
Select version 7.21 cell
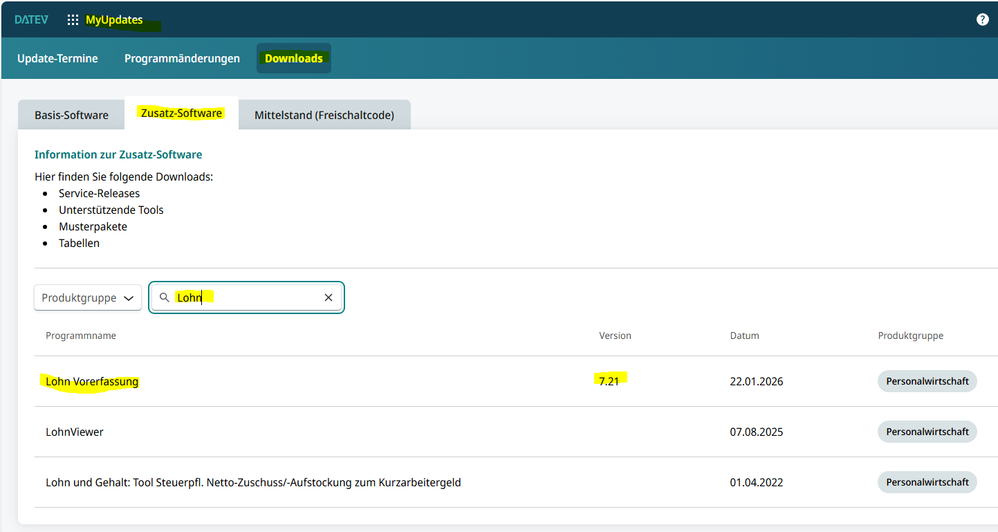[x=609, y=381]
